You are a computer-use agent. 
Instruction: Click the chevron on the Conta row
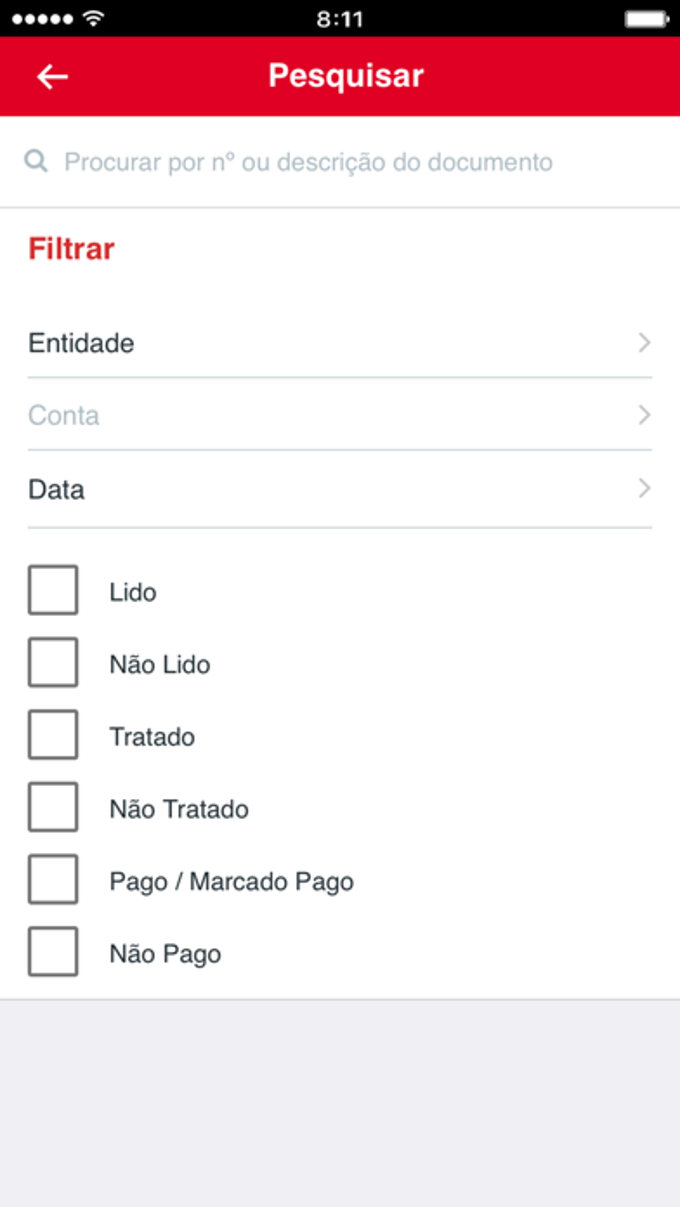point(645,416)
